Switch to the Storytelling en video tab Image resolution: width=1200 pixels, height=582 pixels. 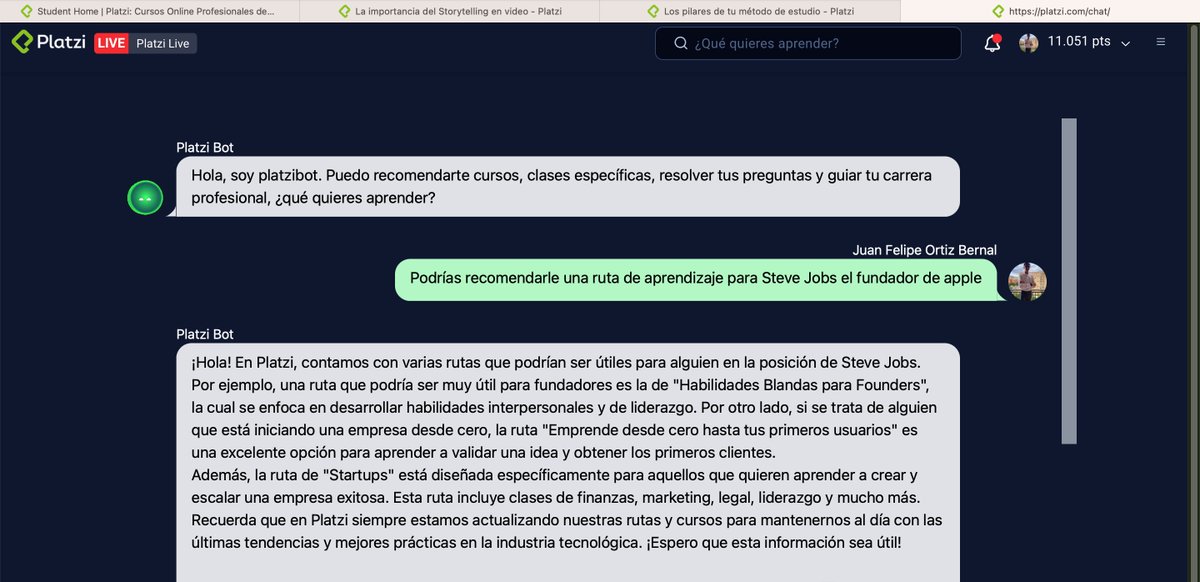(450, 11)
